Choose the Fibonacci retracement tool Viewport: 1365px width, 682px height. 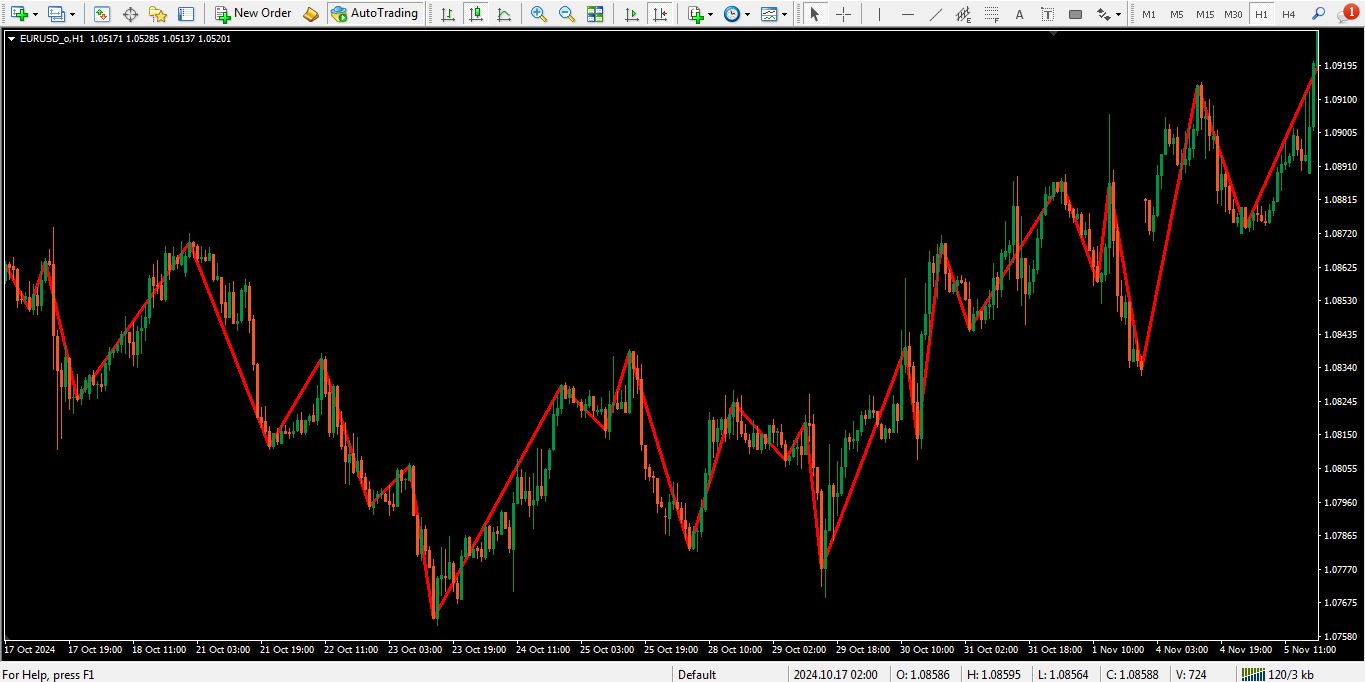(x=991, y=14)
